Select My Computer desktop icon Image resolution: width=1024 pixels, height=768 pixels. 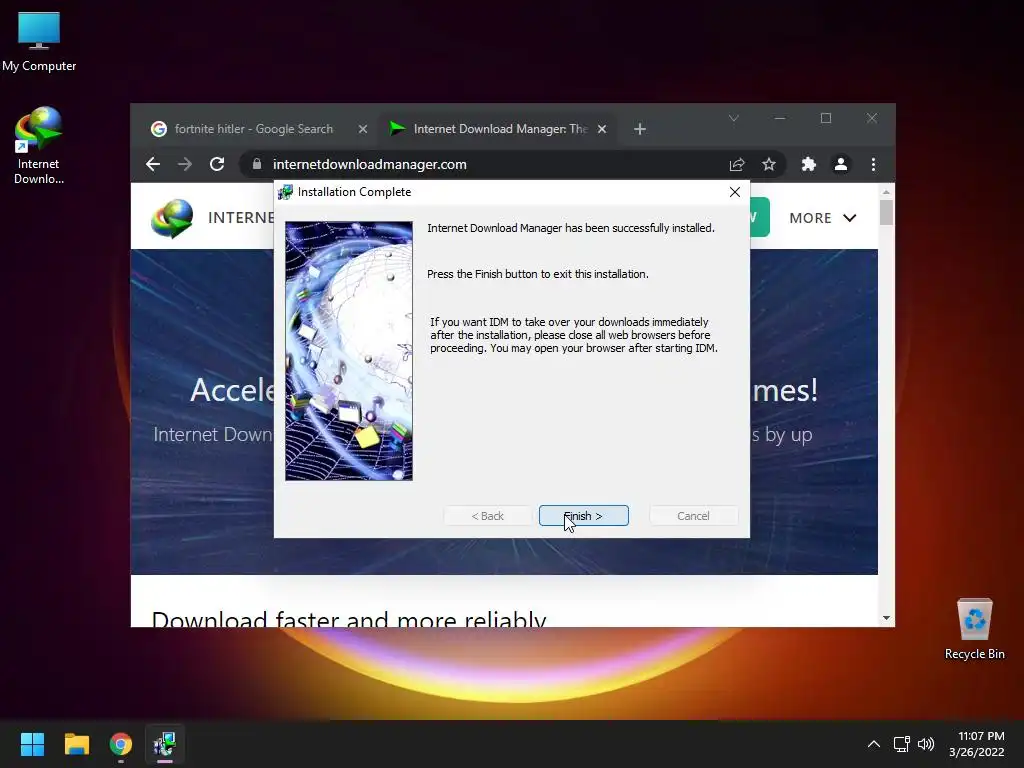pos(39,42)
